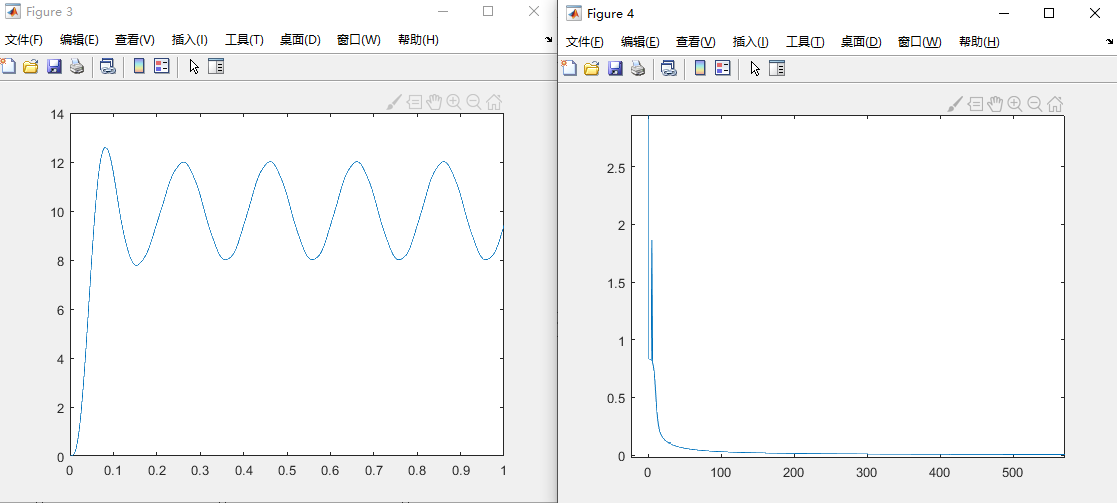Open 桌面(D) menu in Figure 4
1117x503 pixels.
click(x=861, y=42)
